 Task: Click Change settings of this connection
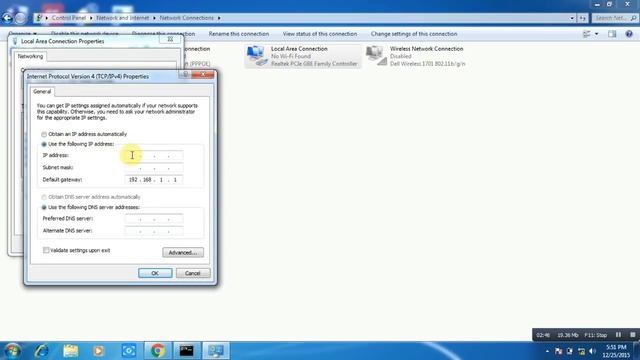414,34
